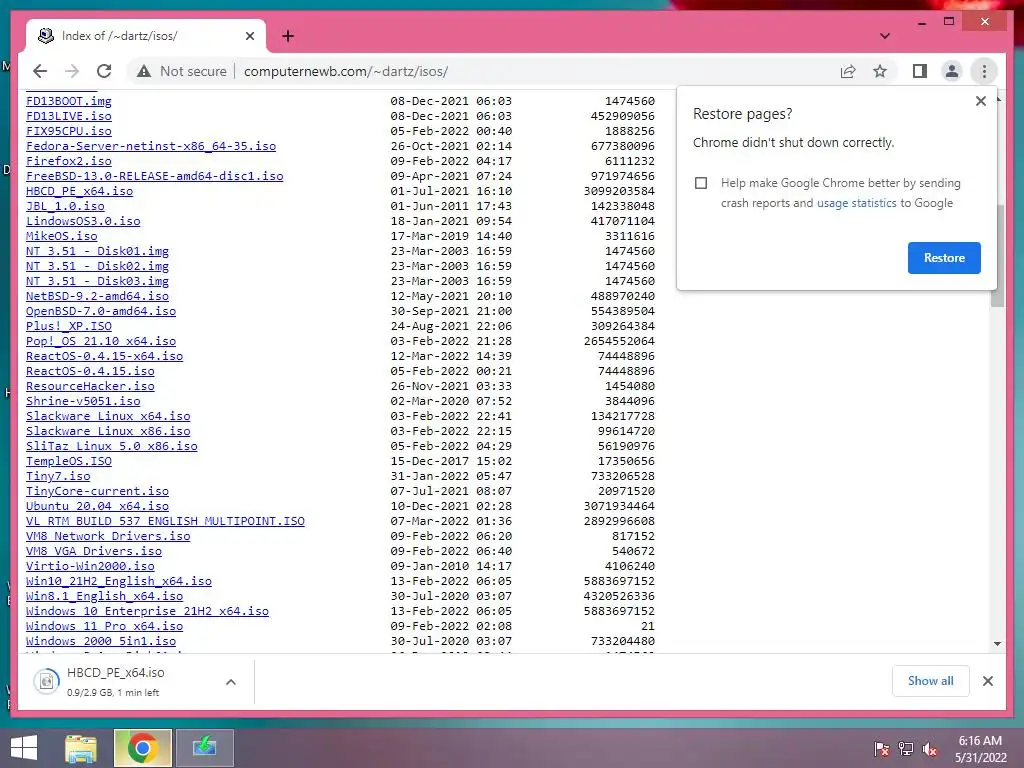Click the scrollbar down arrow
The height and width of the screenshot is (768, 1024).
(x=997, y=644)
